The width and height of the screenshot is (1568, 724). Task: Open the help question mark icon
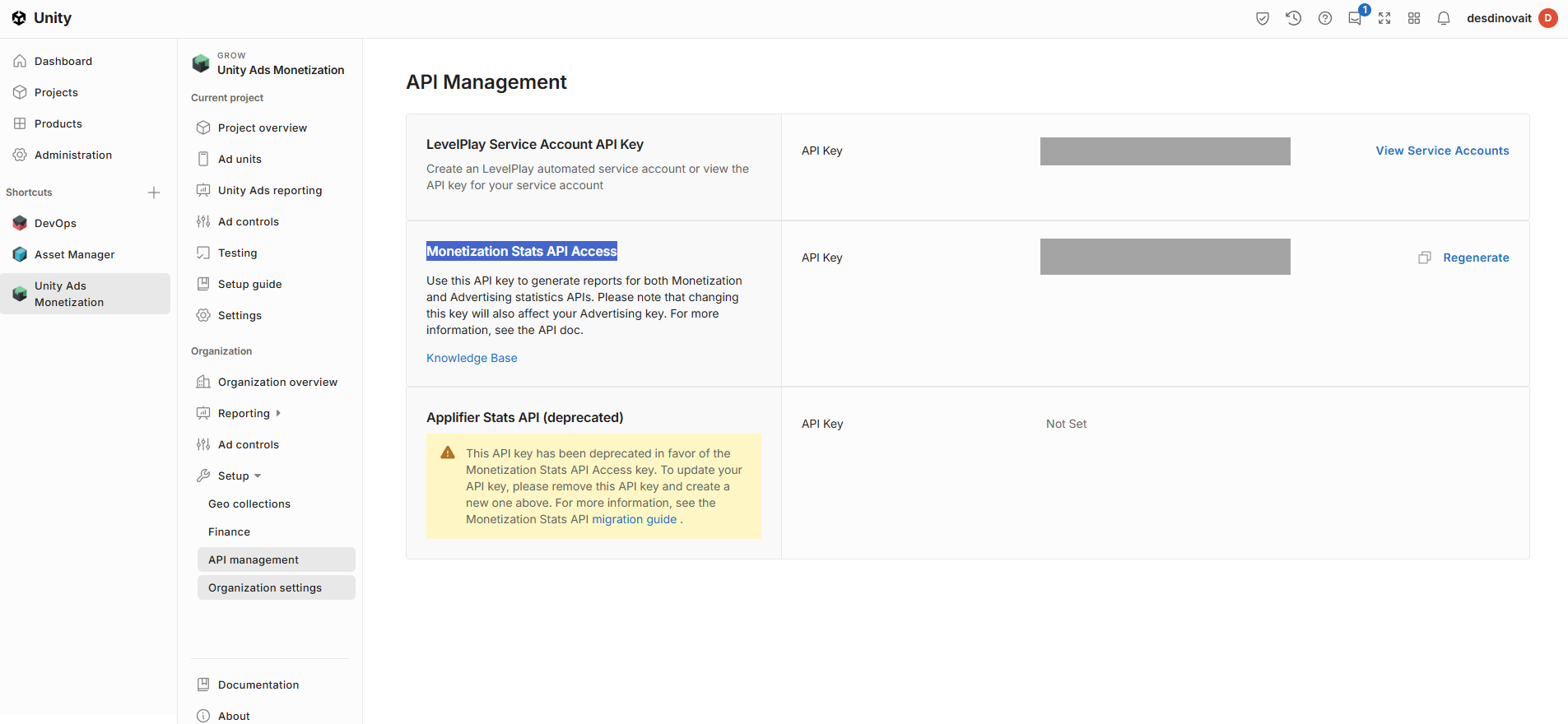tap(1325, 18)
